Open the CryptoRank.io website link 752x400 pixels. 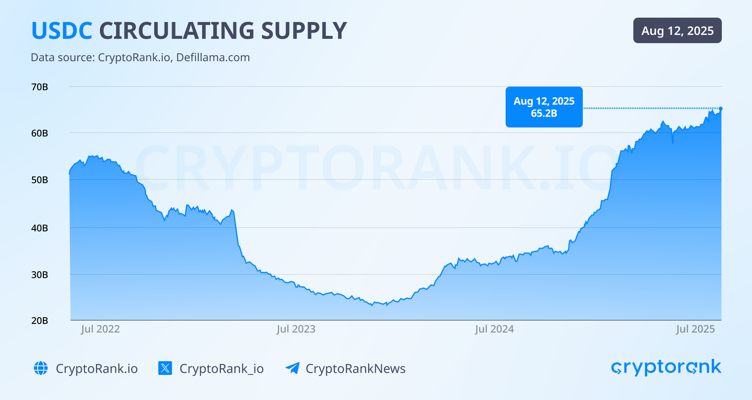[97, 368]
